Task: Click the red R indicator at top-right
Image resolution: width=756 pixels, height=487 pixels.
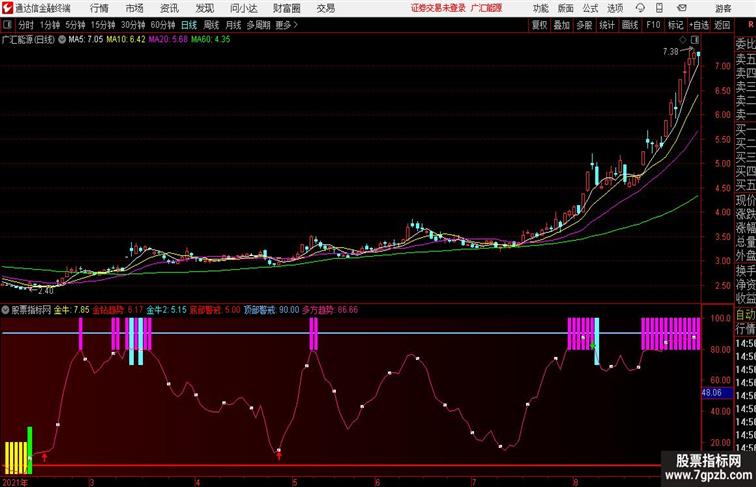Action: pos(751,25)
